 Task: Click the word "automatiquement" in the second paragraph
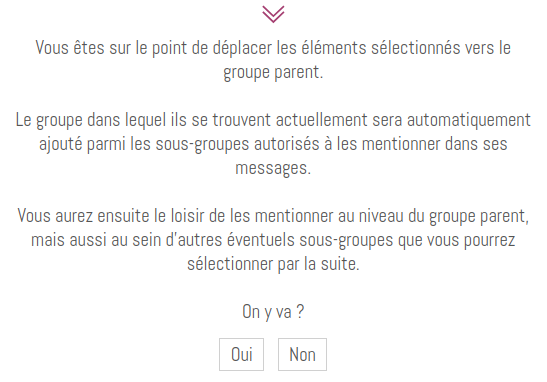[x=469, y=120]
